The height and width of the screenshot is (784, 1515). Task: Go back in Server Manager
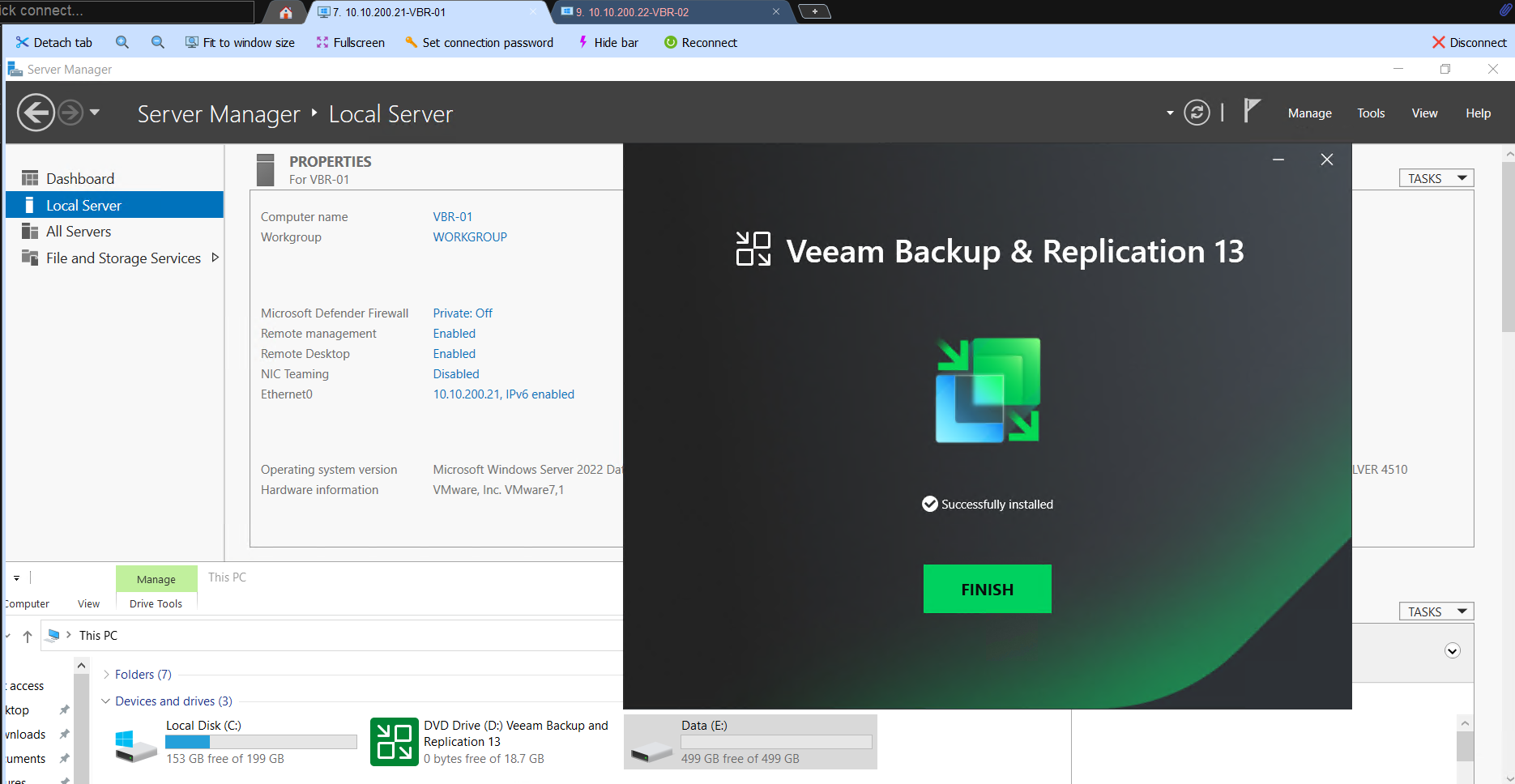tap(36, 113)
